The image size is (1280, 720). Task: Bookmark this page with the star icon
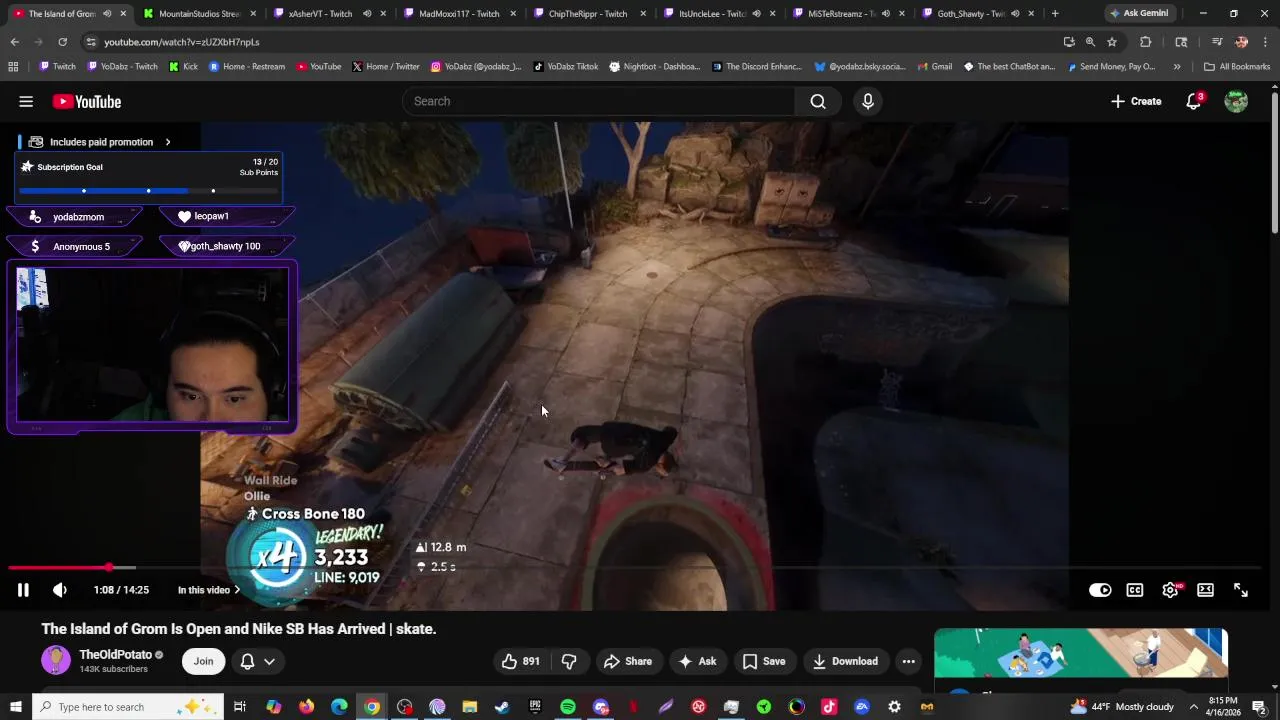pos(1111,42)
